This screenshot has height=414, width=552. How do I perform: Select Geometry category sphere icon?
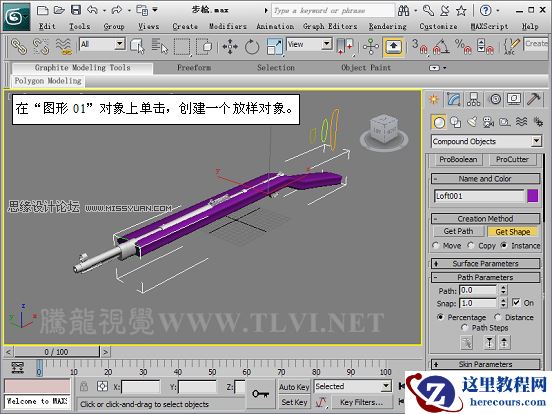439,123
